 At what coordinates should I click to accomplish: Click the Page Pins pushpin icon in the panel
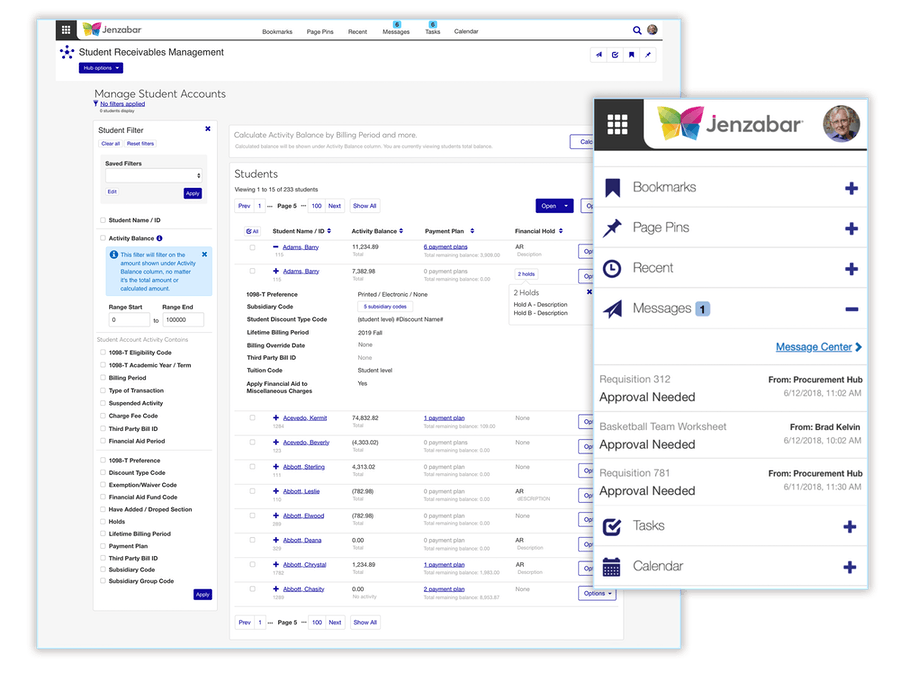pos(612,228)
